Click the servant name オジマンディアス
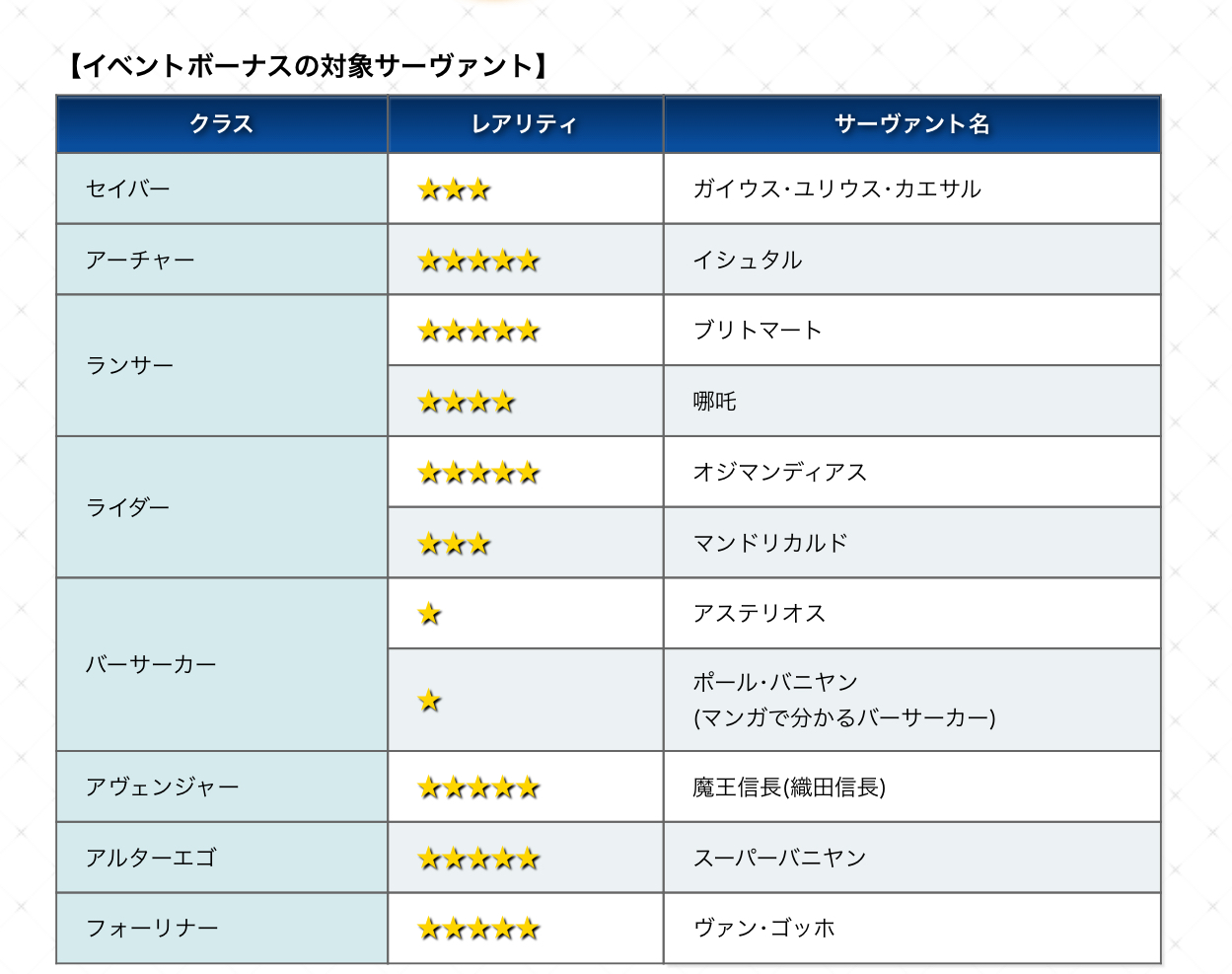The image size is (1232, 974). click(x=779, y=472)
